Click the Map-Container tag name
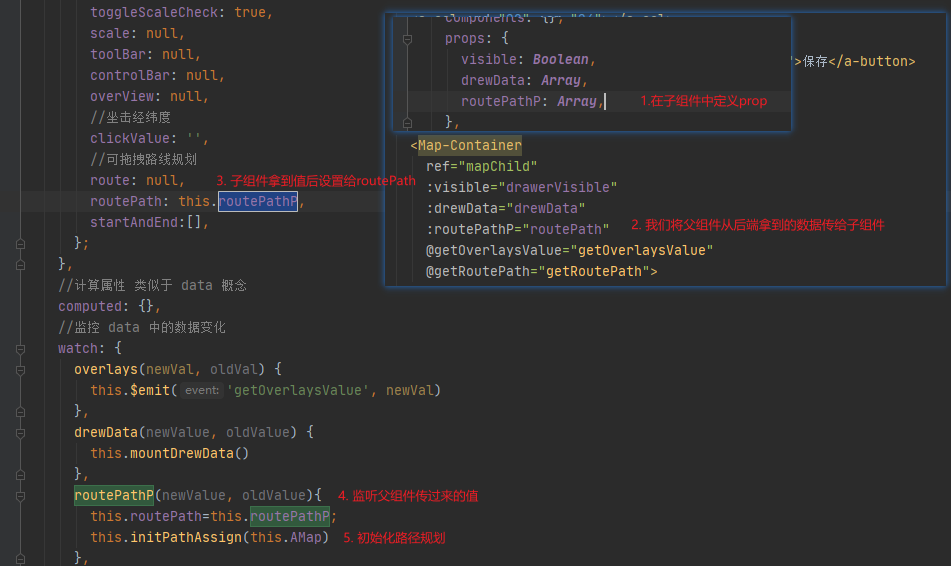 click(x=469, y=145)
